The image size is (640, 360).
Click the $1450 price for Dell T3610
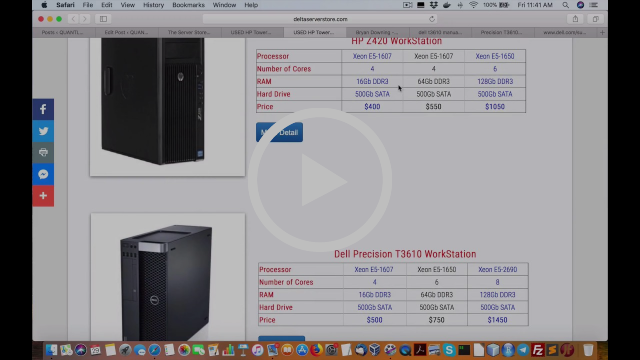497,320
